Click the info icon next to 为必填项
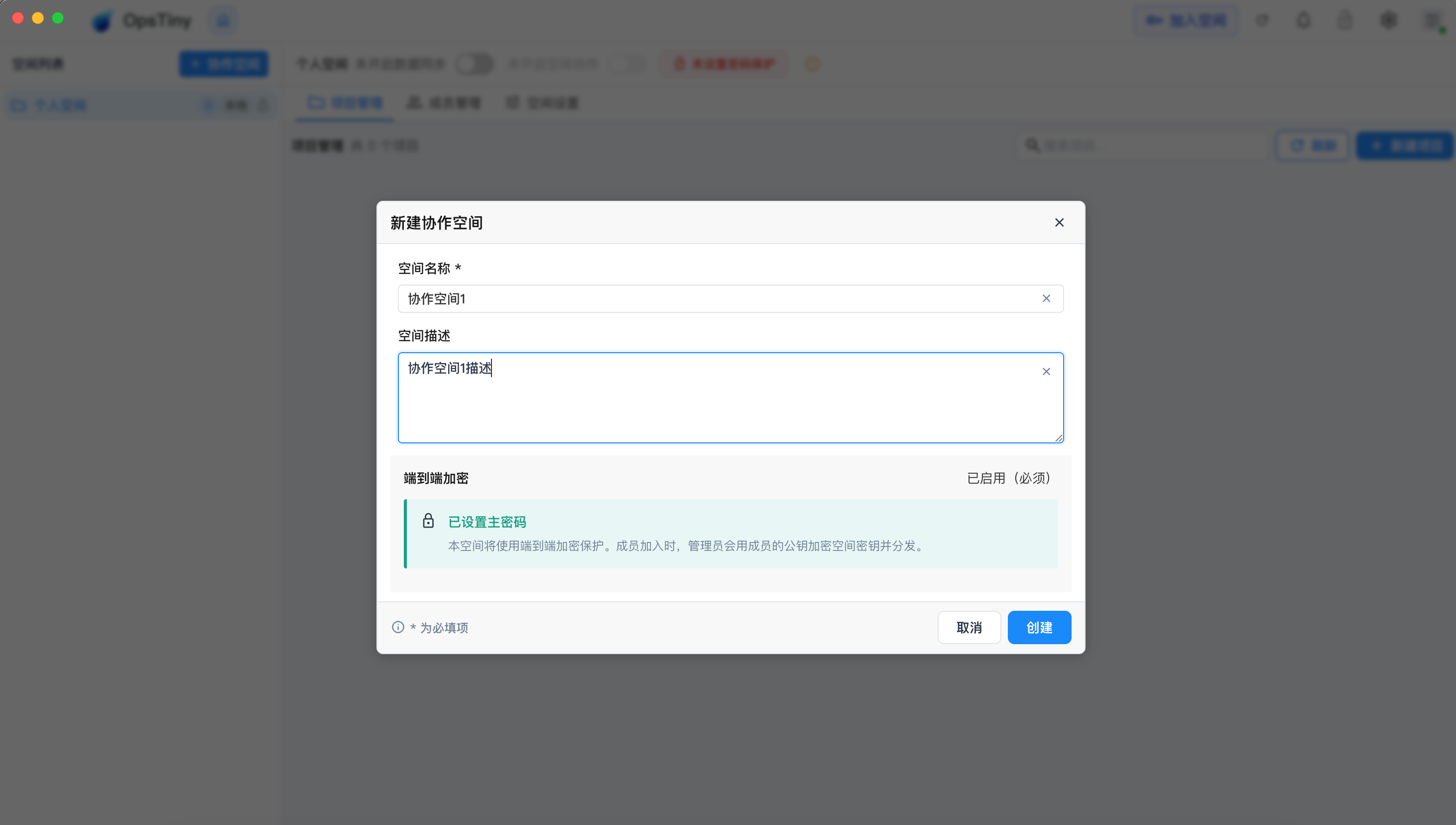This screenshot has width=1456, height=825. coord(398,627)
